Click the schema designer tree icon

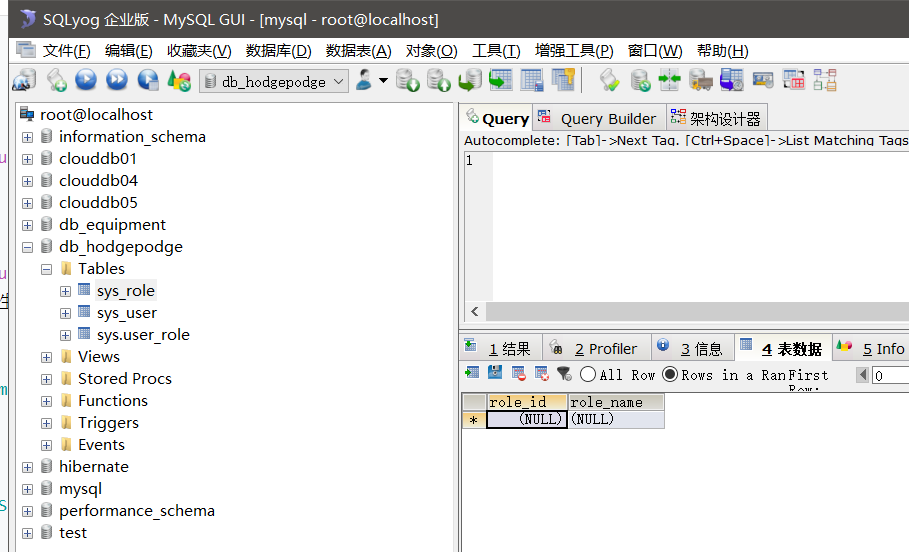(x=825, y=80)
